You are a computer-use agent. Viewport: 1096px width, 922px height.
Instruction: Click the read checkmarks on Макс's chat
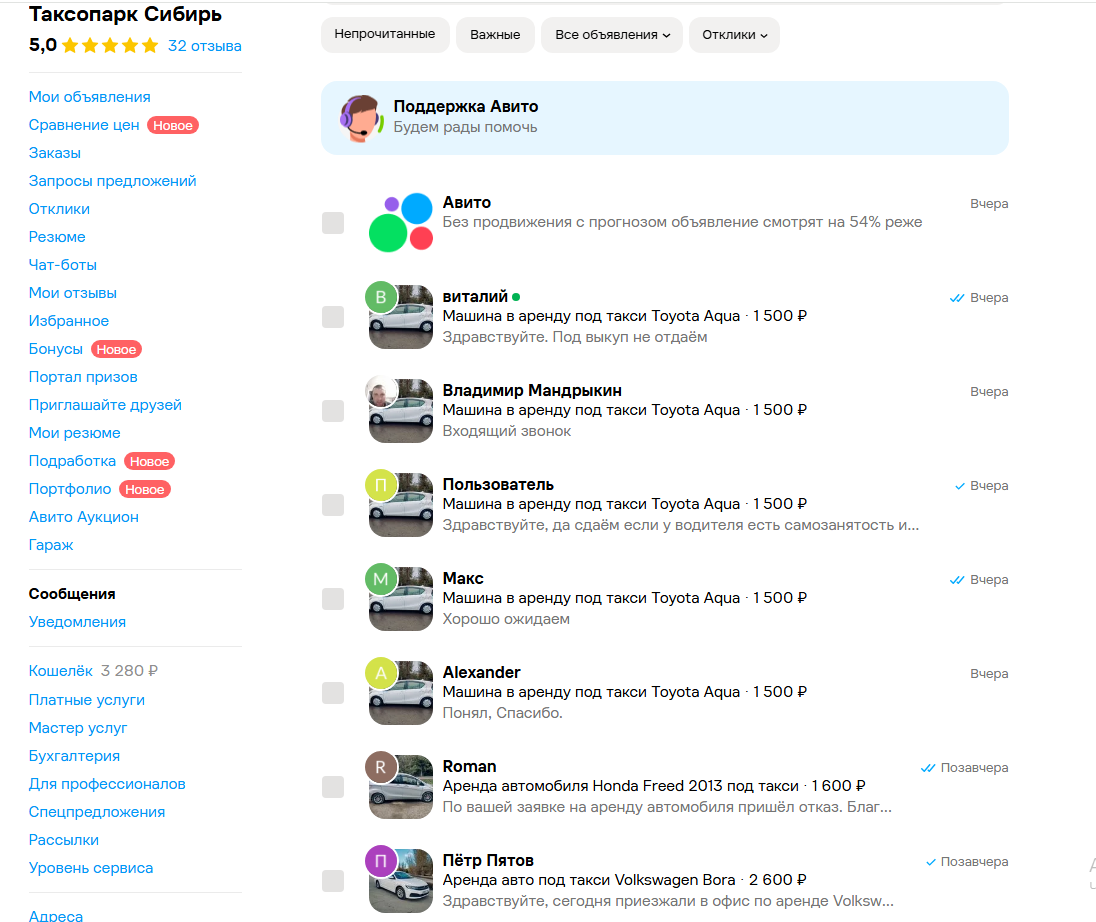(957, 579)
